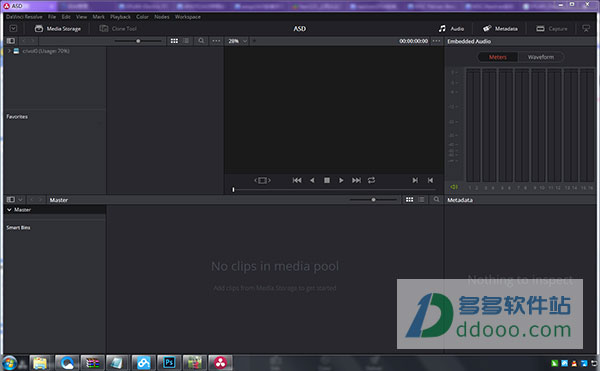This screenshot has width=600, height=371.
Task: Adjust media storage thumbnail size slider
Action: point(138,41)
